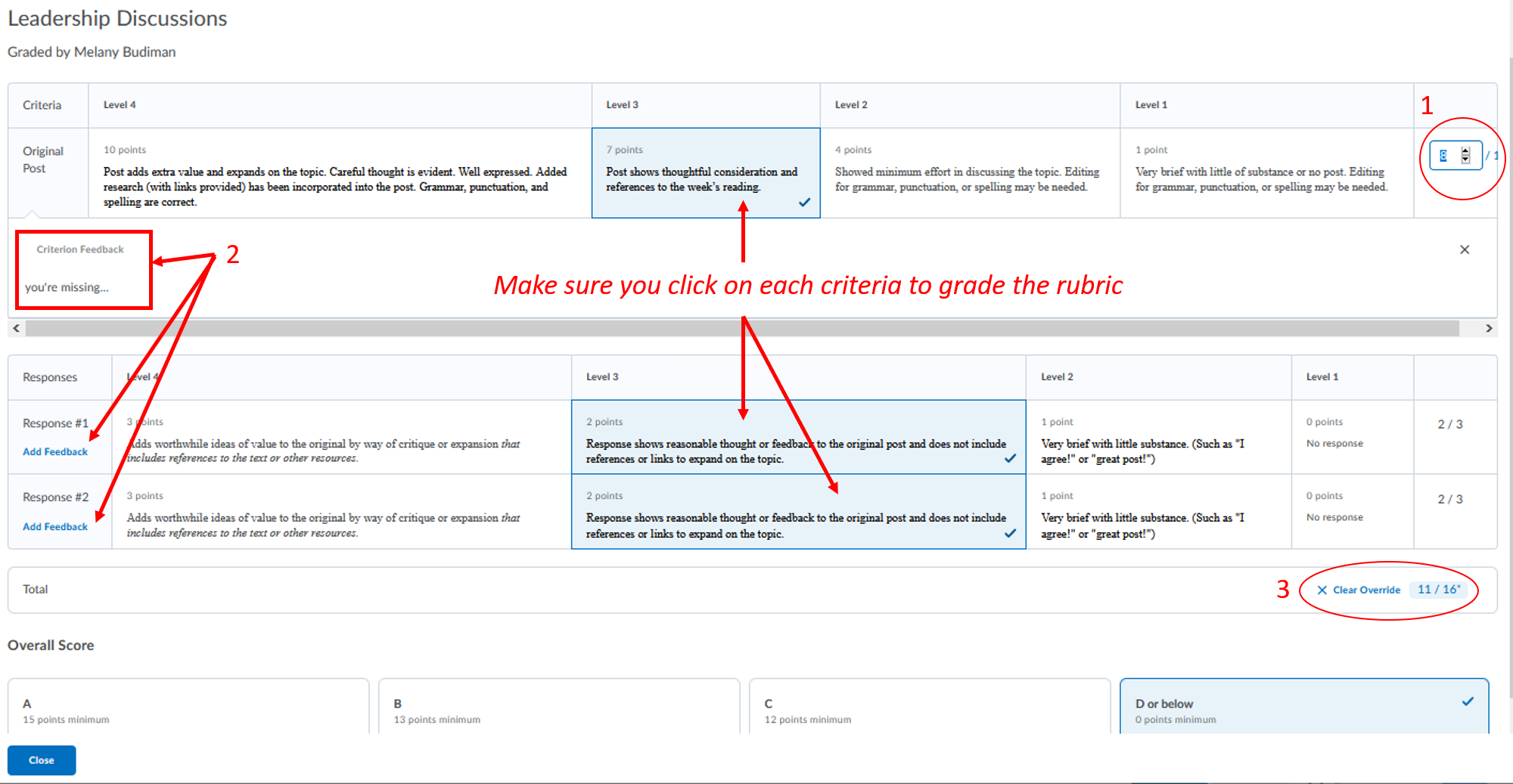
Task: Choose Level 2 for Original Post
Action: pyautogui.click(x=969, y=174)
